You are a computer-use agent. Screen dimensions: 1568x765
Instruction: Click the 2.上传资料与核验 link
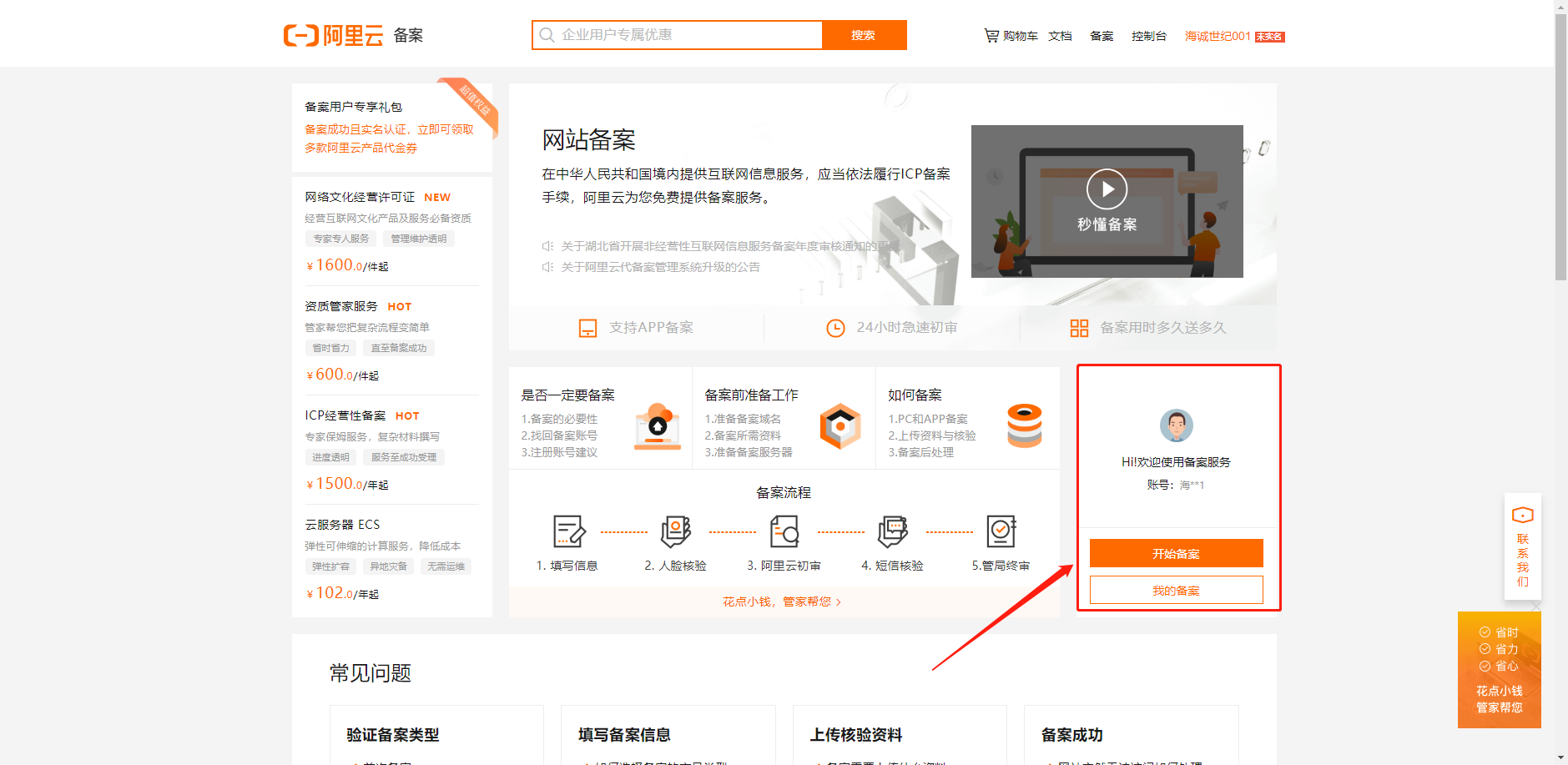[x=932, y=435]
